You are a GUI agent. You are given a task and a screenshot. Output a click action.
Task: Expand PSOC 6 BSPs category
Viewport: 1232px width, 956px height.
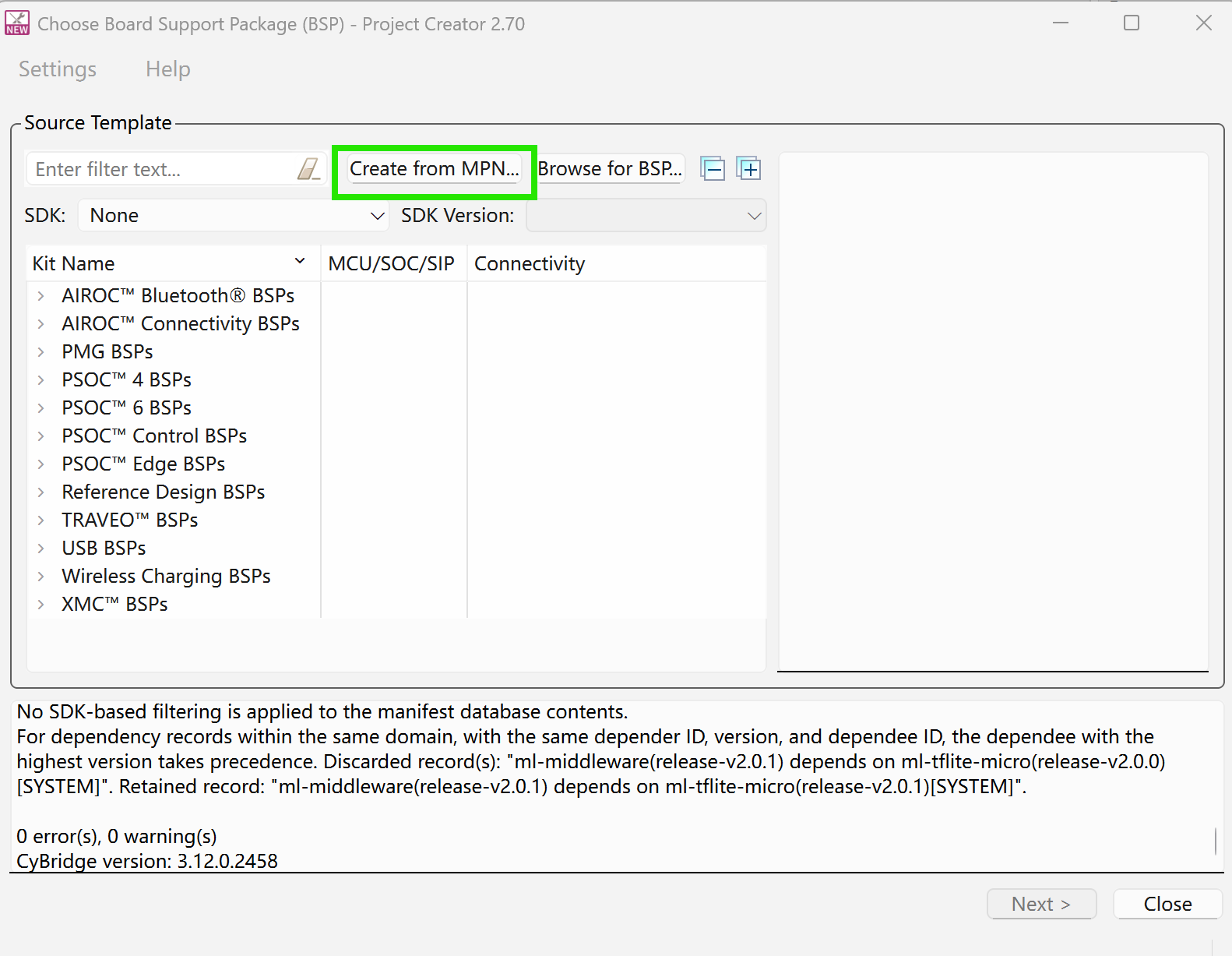tap(40, 408)
